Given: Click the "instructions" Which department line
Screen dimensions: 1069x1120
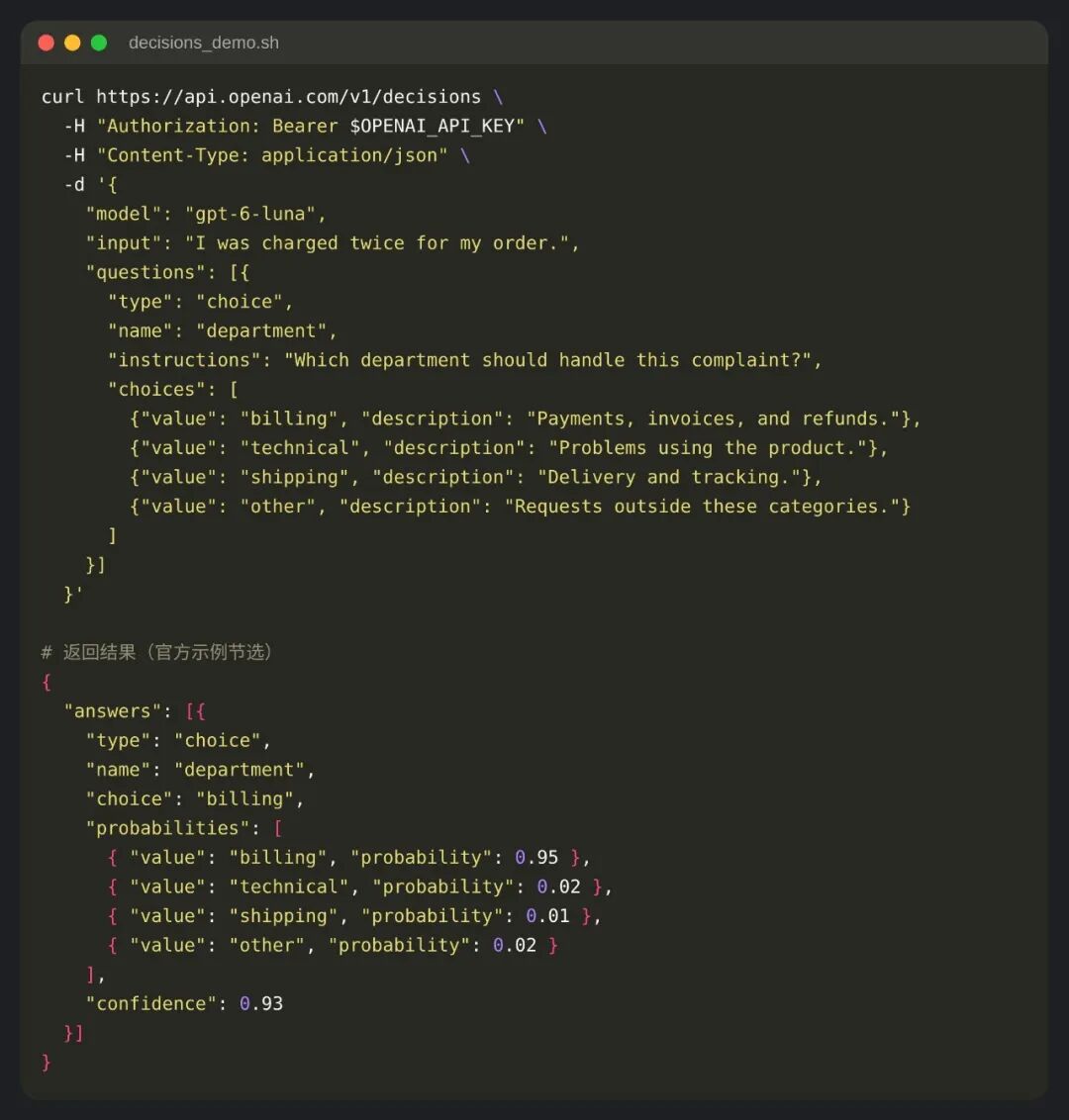Looking at the screenshot, I should (465, 360).
